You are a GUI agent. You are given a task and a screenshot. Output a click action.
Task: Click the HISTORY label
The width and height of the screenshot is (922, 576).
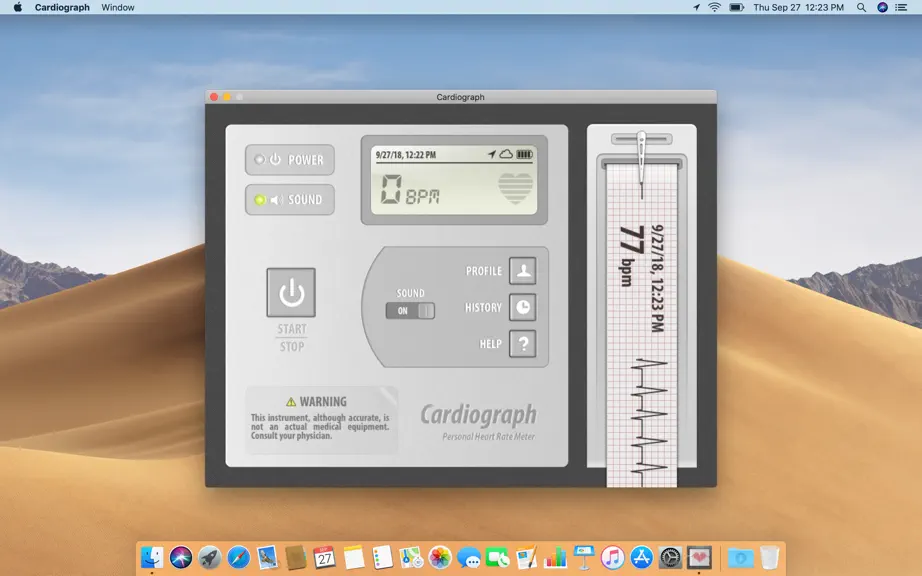[x=483, y=307]
